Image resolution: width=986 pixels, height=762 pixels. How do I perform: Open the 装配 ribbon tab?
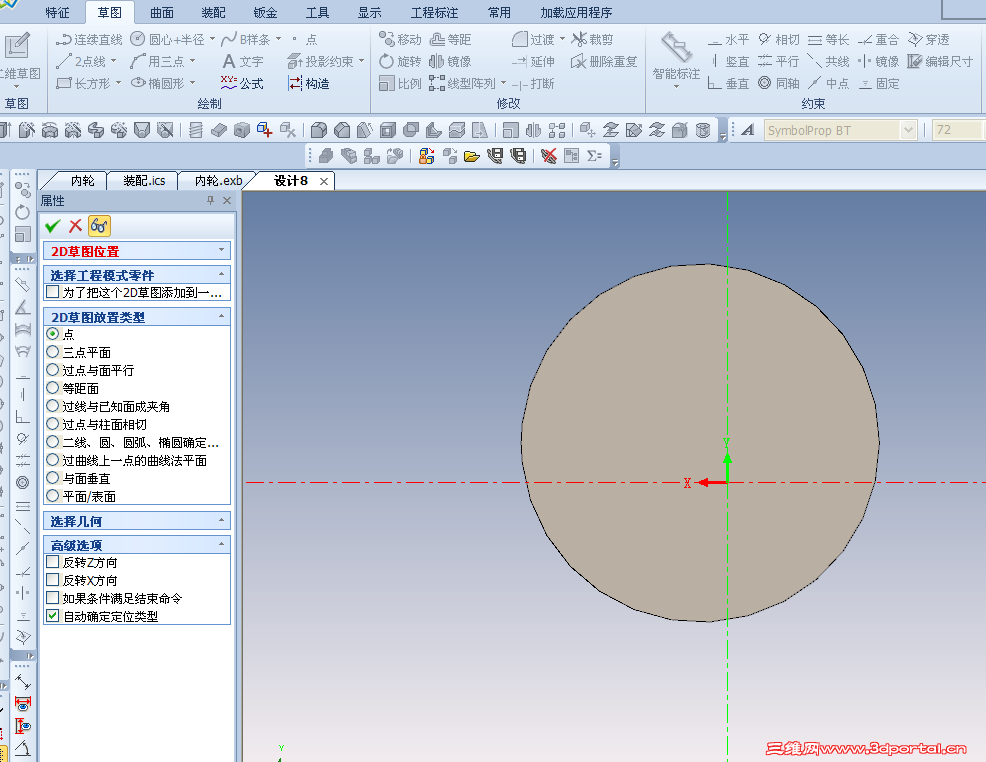tap(213, 13)
